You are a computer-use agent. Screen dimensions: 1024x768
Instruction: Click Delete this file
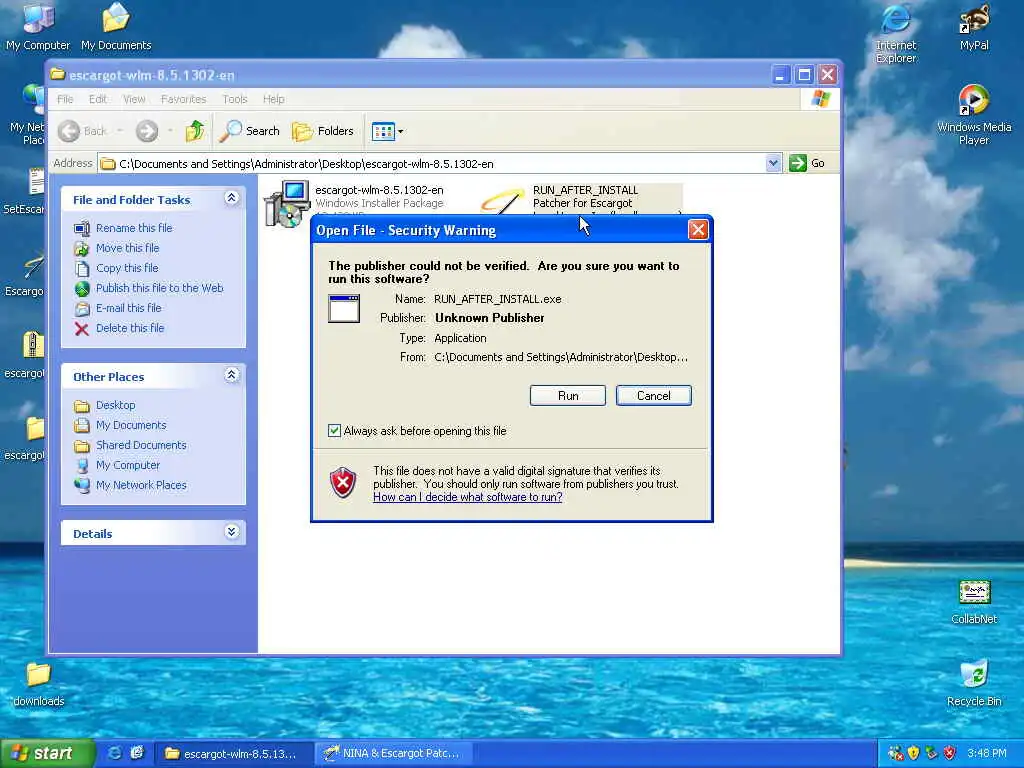[x=130, y=328]
